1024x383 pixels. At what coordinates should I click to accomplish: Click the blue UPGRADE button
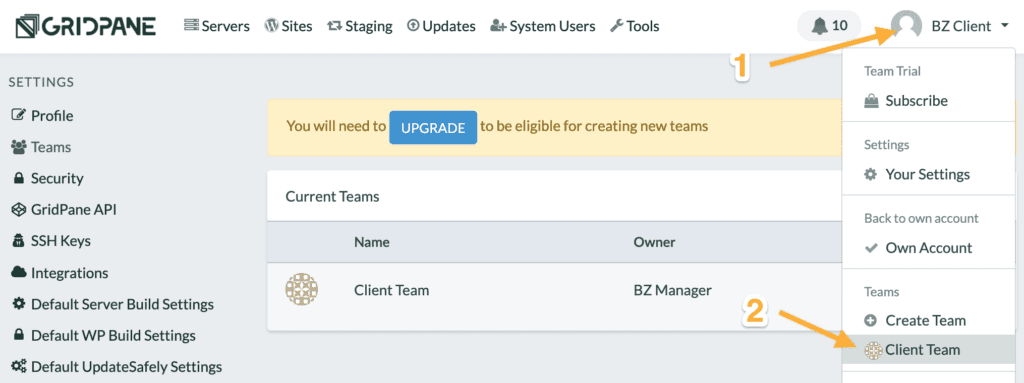pyautogui.click(x=433, y=127)
